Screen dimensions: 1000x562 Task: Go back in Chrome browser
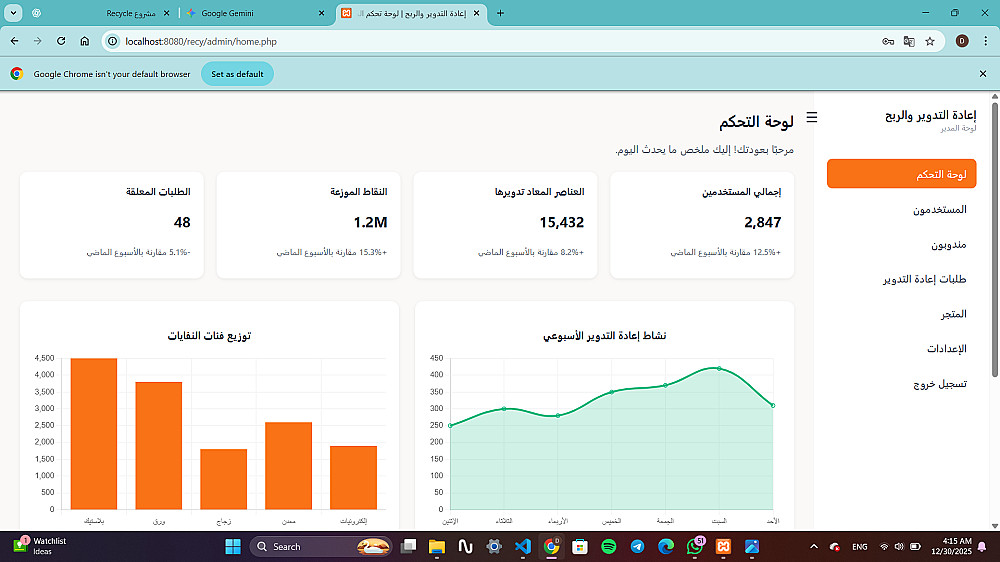click(x=15, y=41)
